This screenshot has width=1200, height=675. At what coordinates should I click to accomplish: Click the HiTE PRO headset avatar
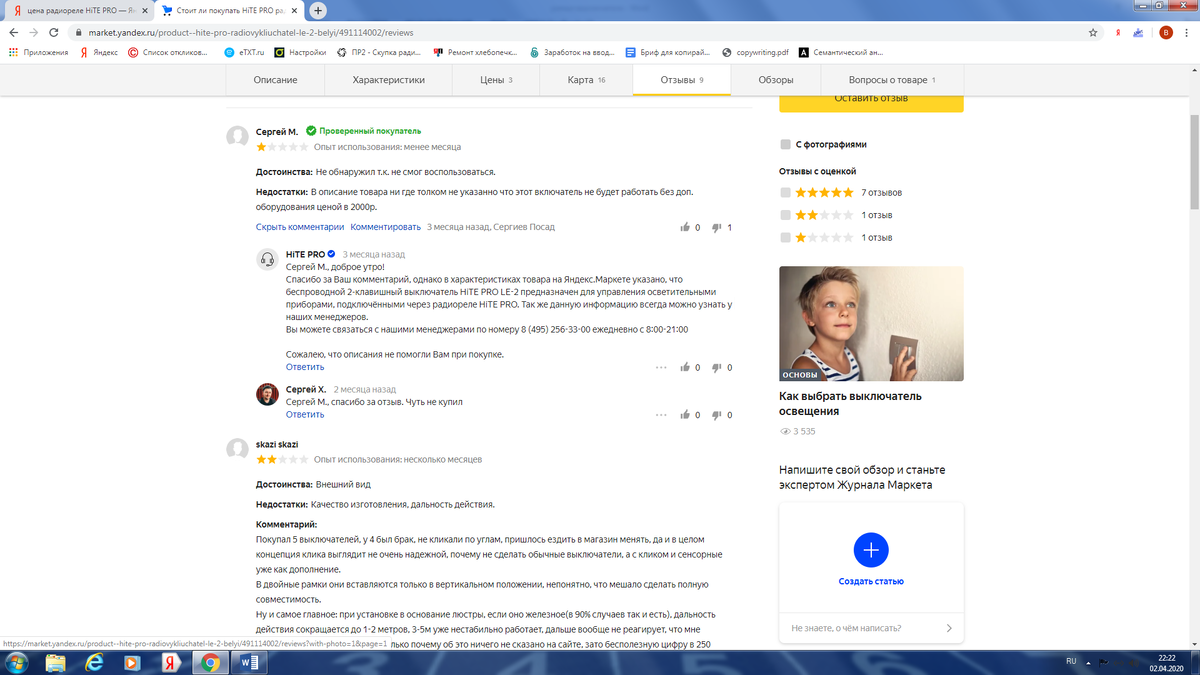point(267,259)
